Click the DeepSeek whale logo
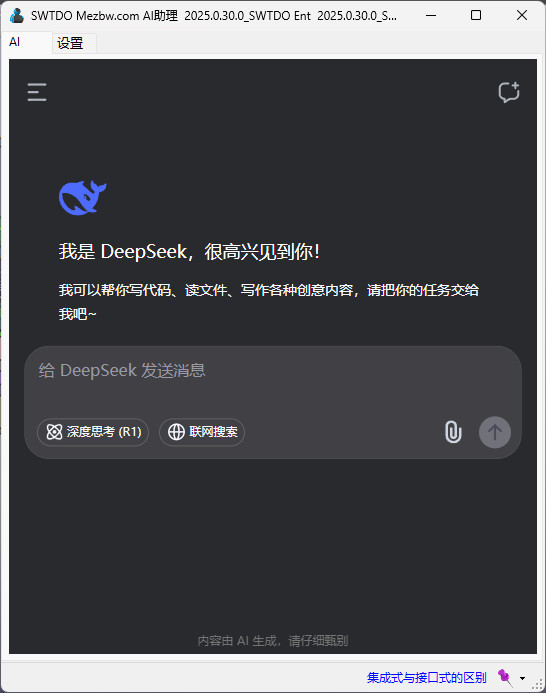This screenshot has width=546, height=693. pos(83,197)
